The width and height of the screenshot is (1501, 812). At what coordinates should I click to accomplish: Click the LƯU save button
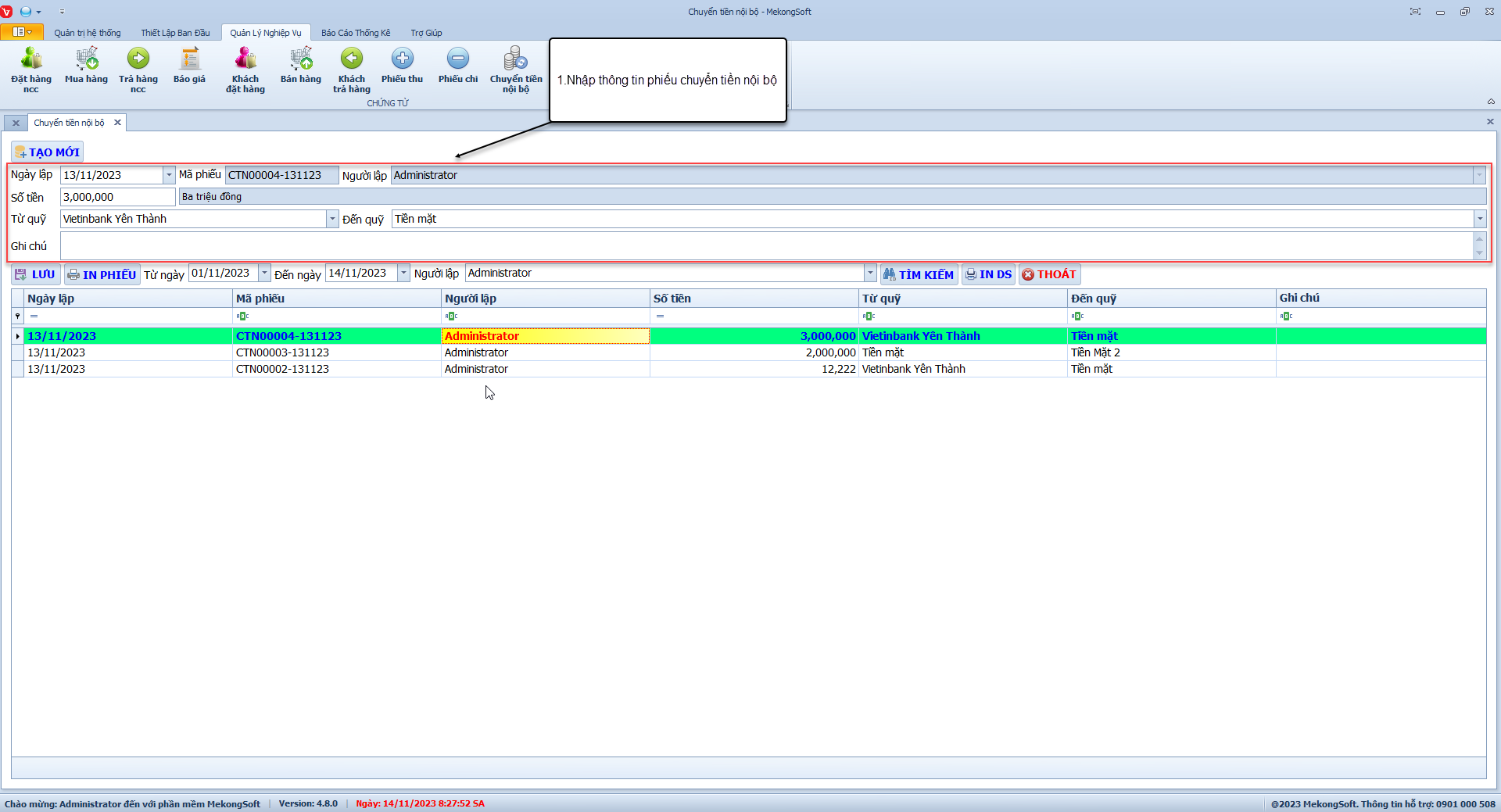click(x=35, y=274)
